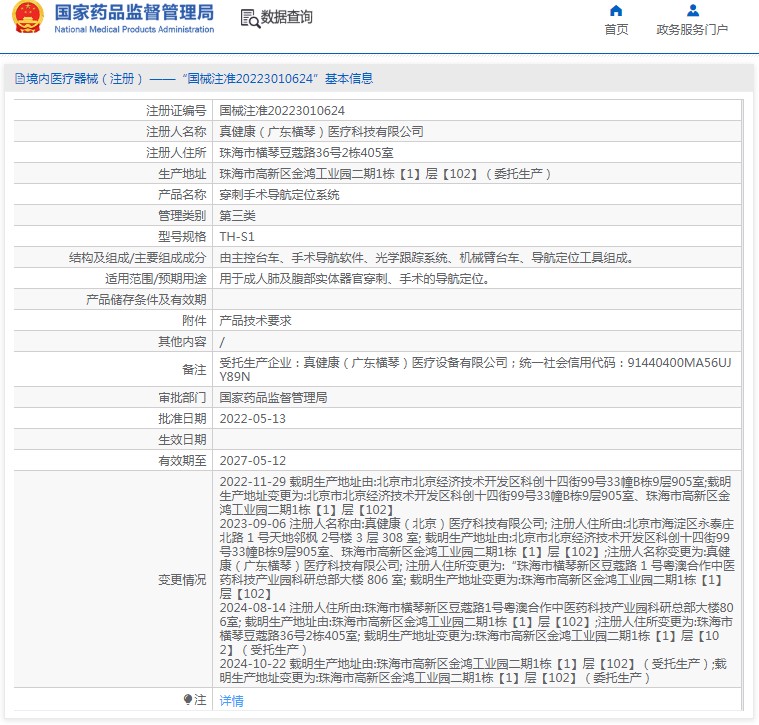
Task: Select product name 穿刺手术导航定位系统
Action: click(x=279, y=195)
